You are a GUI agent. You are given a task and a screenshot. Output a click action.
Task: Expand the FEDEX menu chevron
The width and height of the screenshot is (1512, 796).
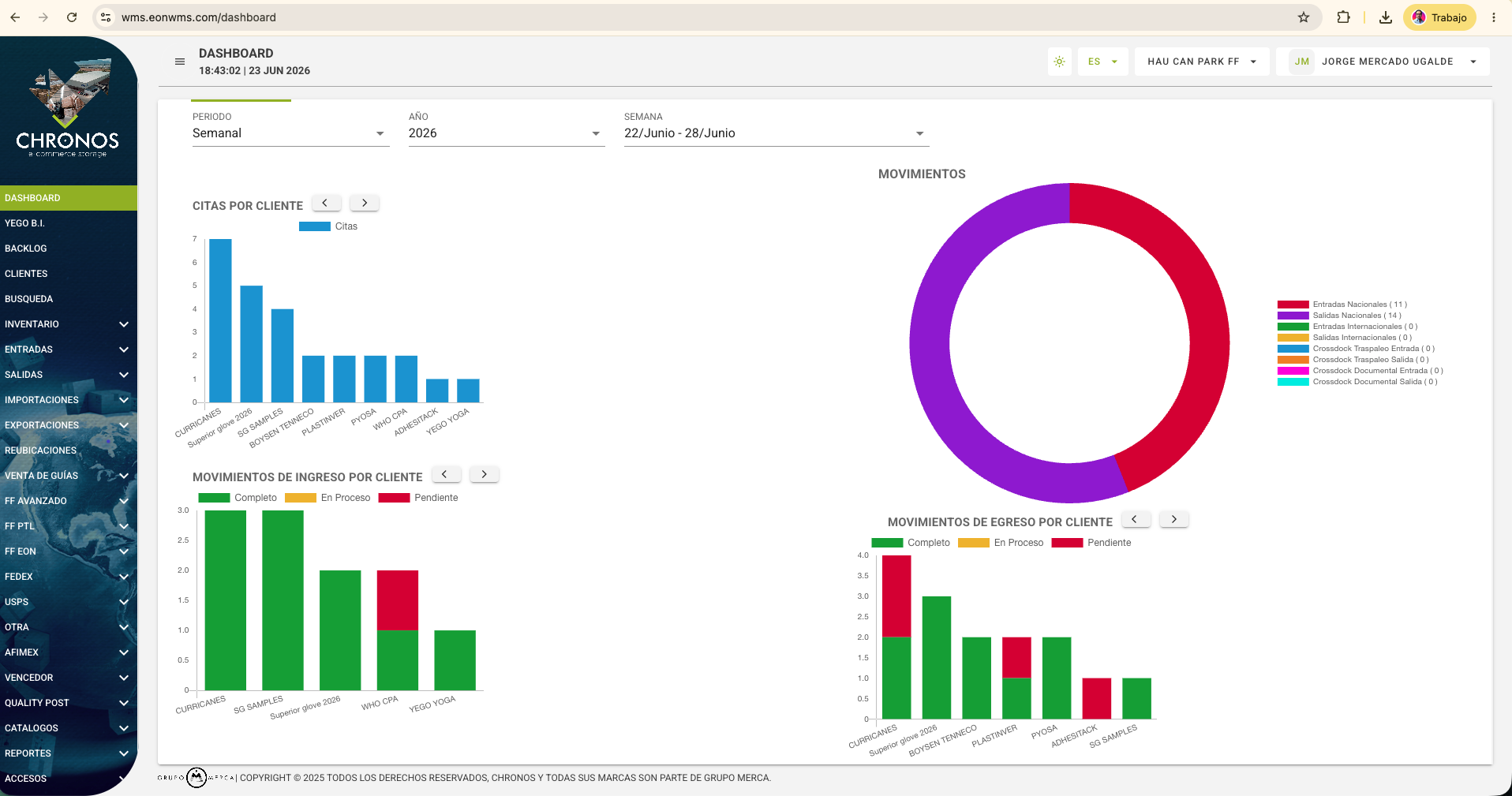(124, 577)
